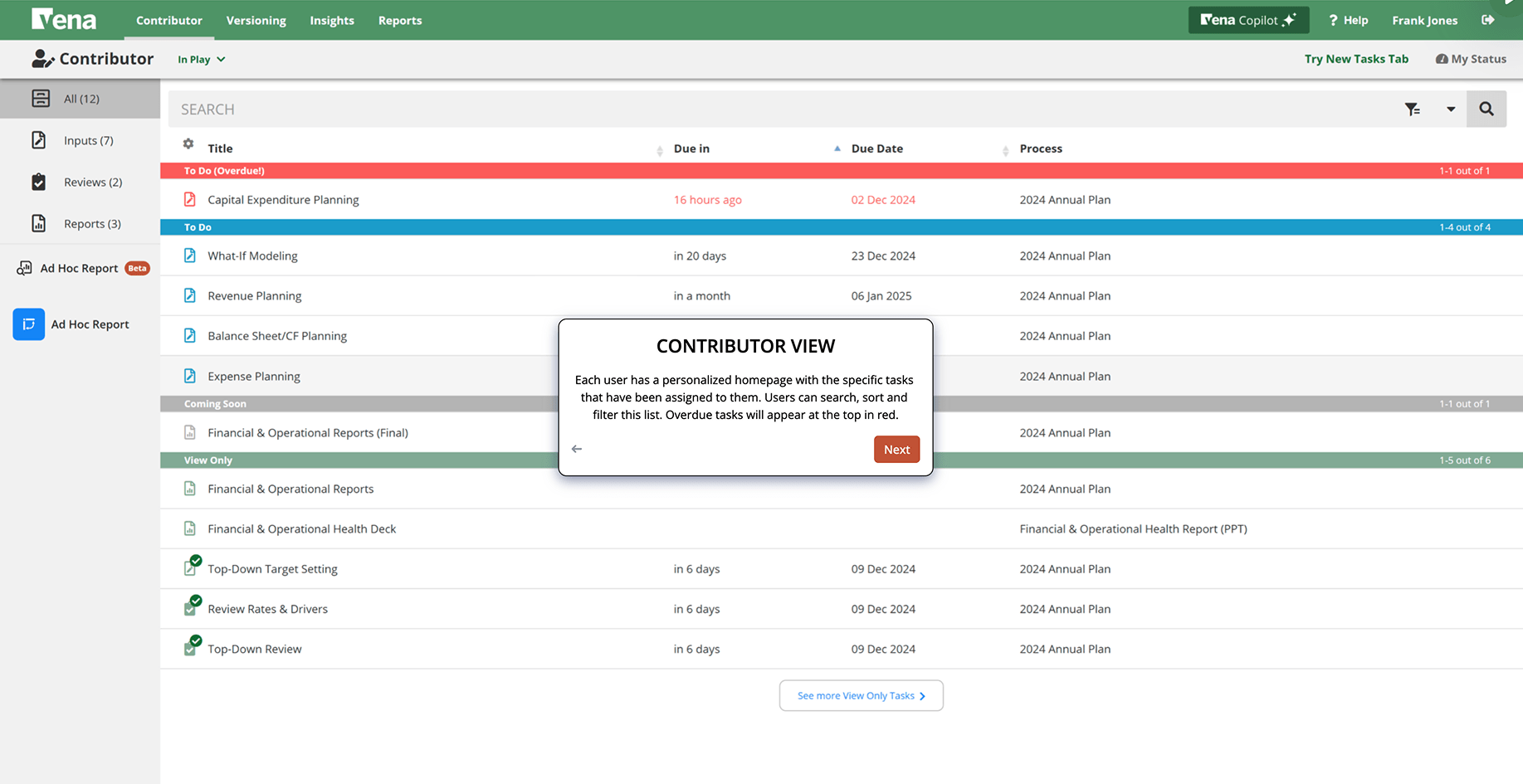Open the blue Ad Hoc Report icon
1523x784 pixels.
tap(29, 324)
